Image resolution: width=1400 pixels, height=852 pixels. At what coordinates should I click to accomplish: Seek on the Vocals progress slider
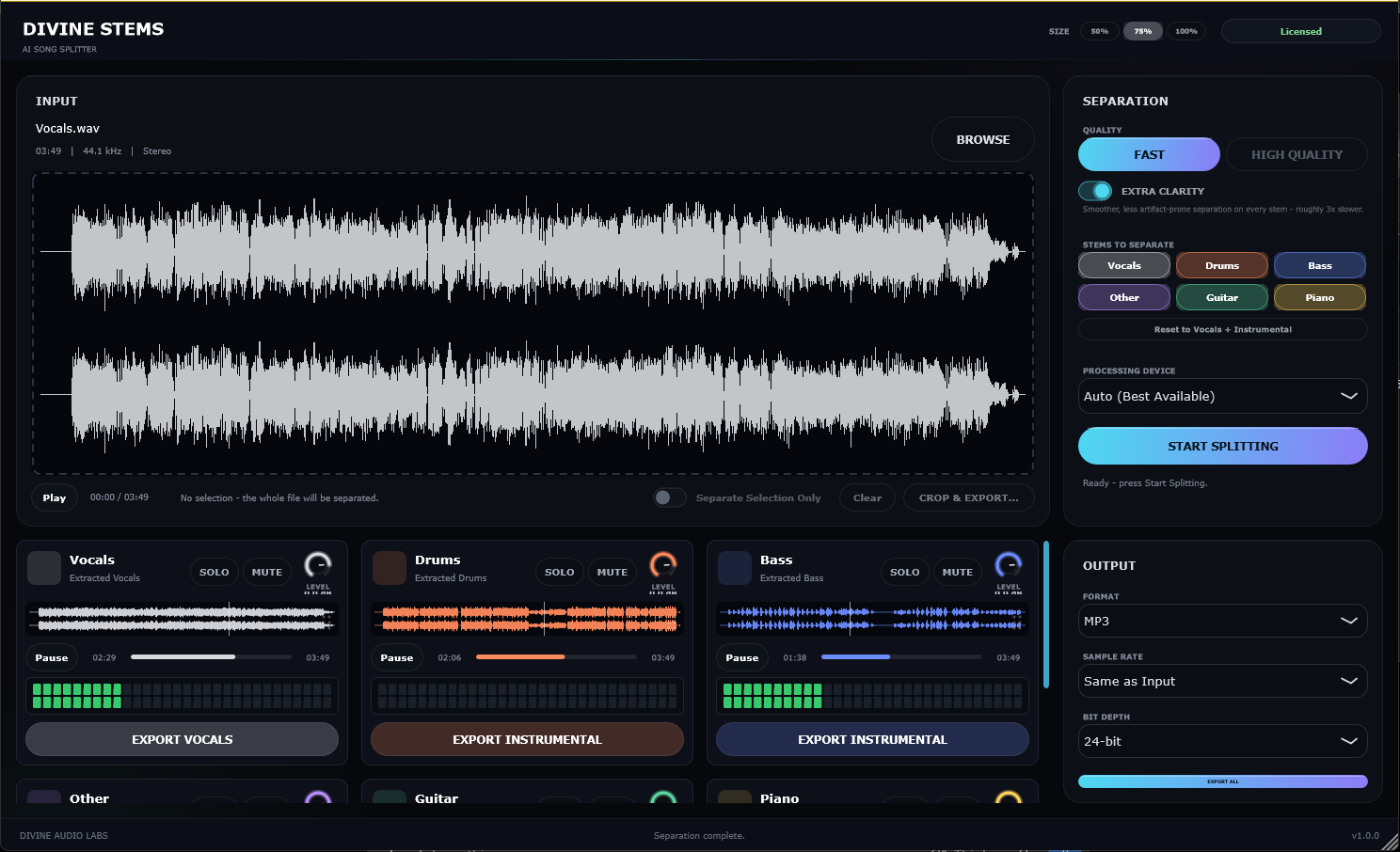[211, 657]
